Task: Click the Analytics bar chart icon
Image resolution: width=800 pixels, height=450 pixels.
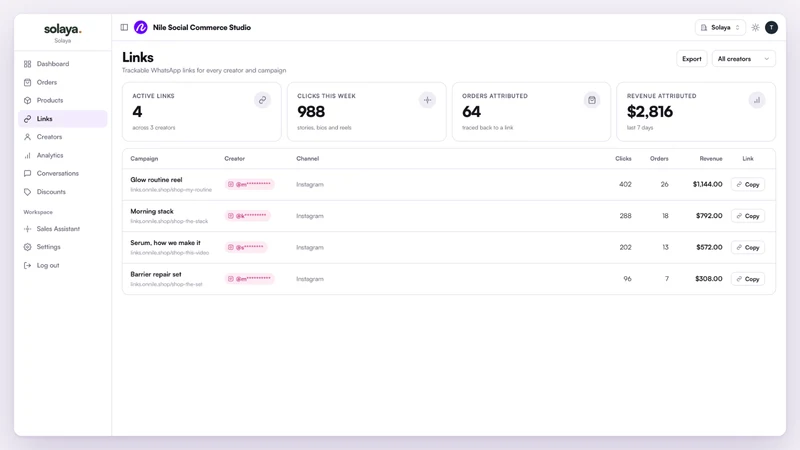Action: pyautogui.click(x=28, y=155)
